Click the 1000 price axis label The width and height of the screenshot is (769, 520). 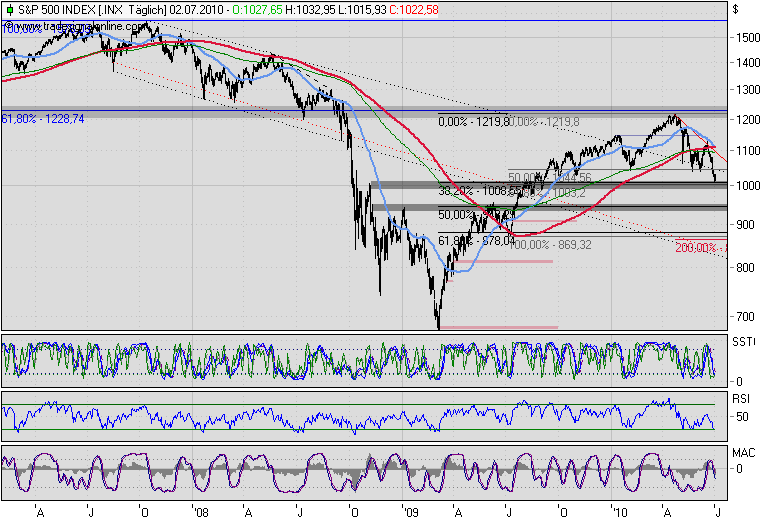point(748,185)
